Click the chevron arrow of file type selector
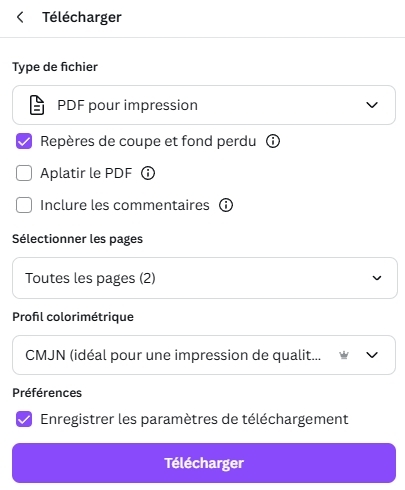Screen dimensions: 405x490 [372, 105]
